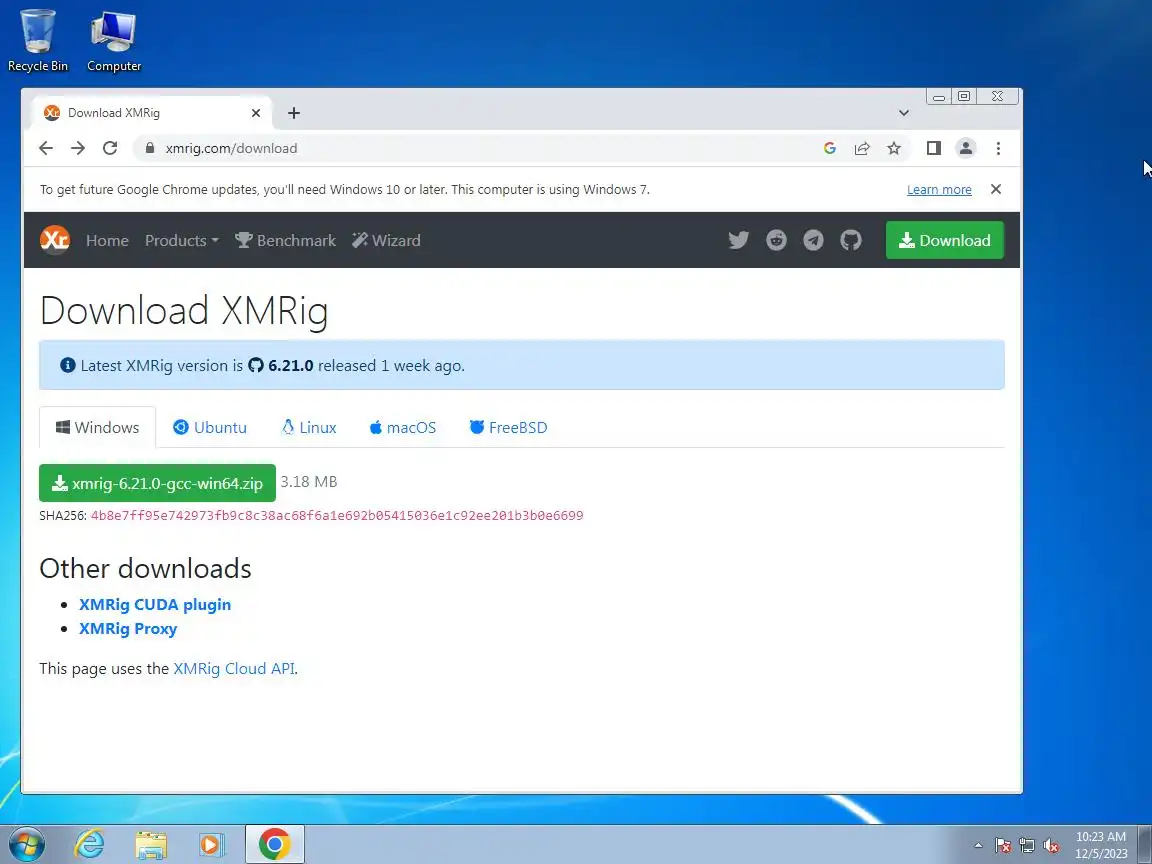Open the Benchmark page
The height and width of the screenshot is (864, 1152).
click(x=285, y=240)
